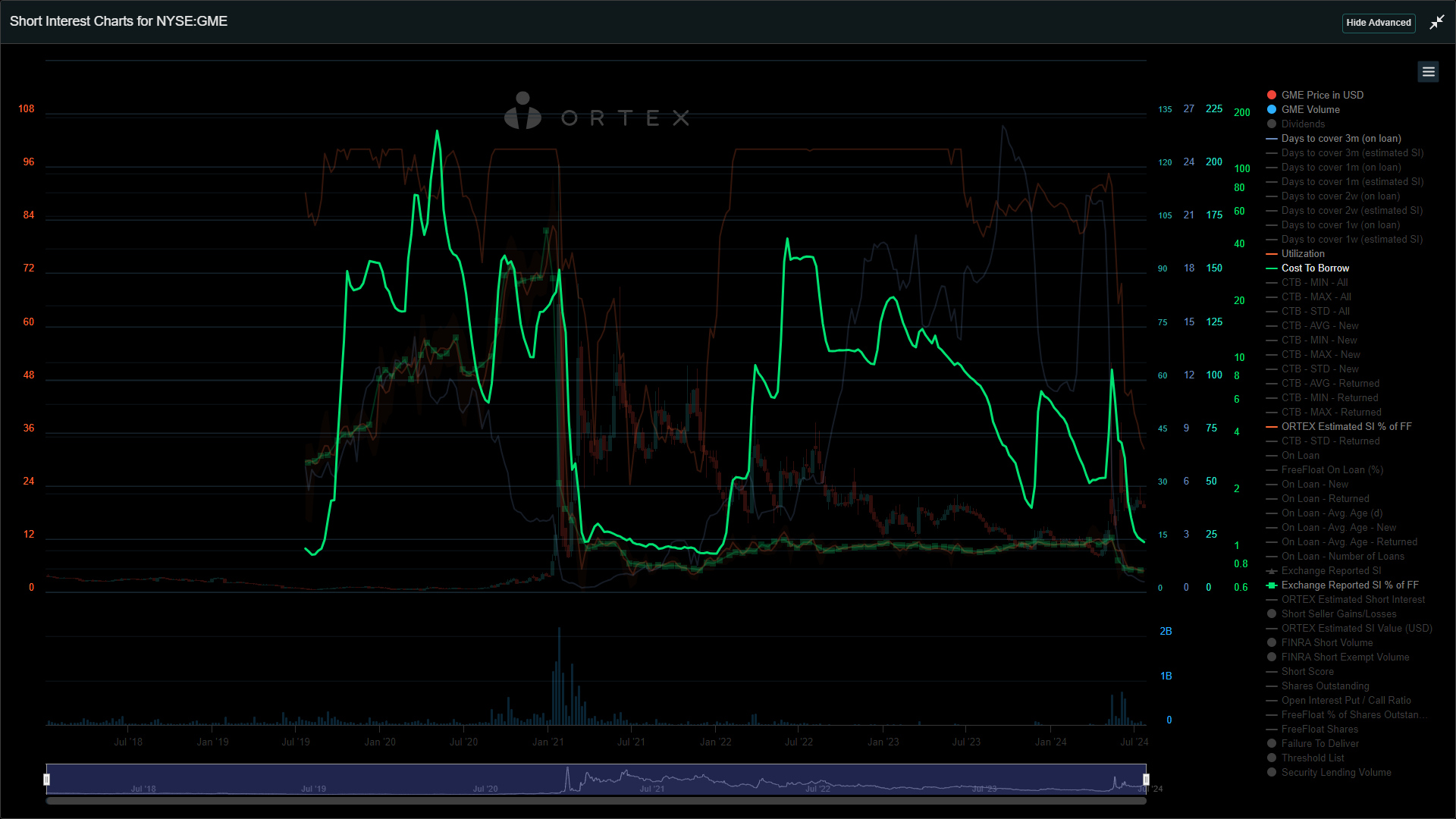The image size is (1456, 819).
Task: Click Days to cover 3m (on loan)
Action: 1340,138
